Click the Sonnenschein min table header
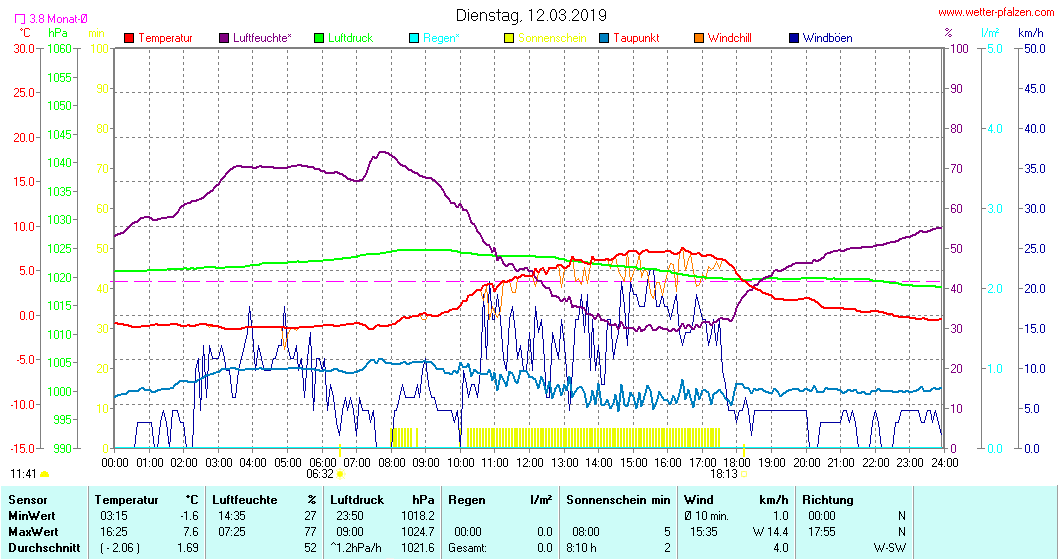The image size is (1058, 559). click(x=618, y=500)
